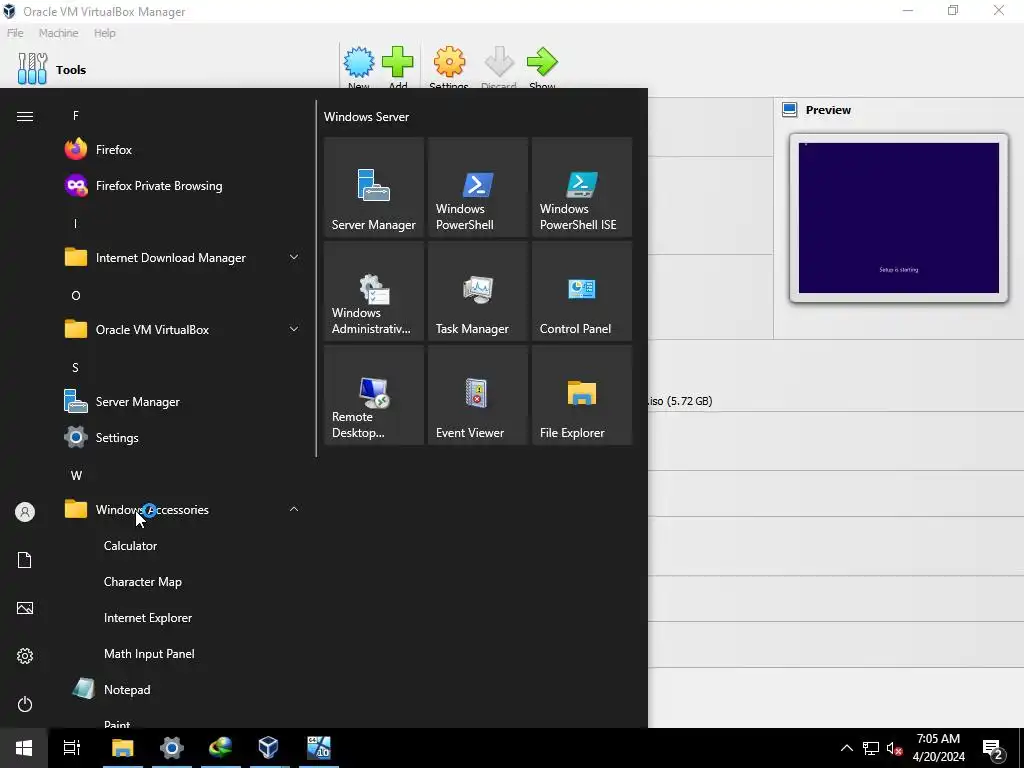Open the notification center with 2 alerts
The width and height of the screenshot is (1024, 768).
coord(993,749)
